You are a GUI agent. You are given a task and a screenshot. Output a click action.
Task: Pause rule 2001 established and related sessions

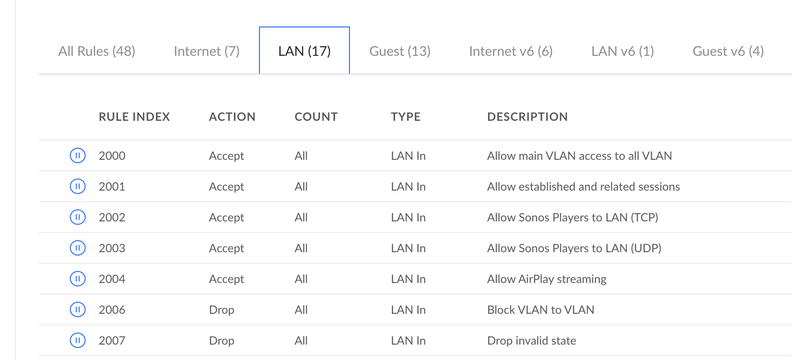coord(77,187)
